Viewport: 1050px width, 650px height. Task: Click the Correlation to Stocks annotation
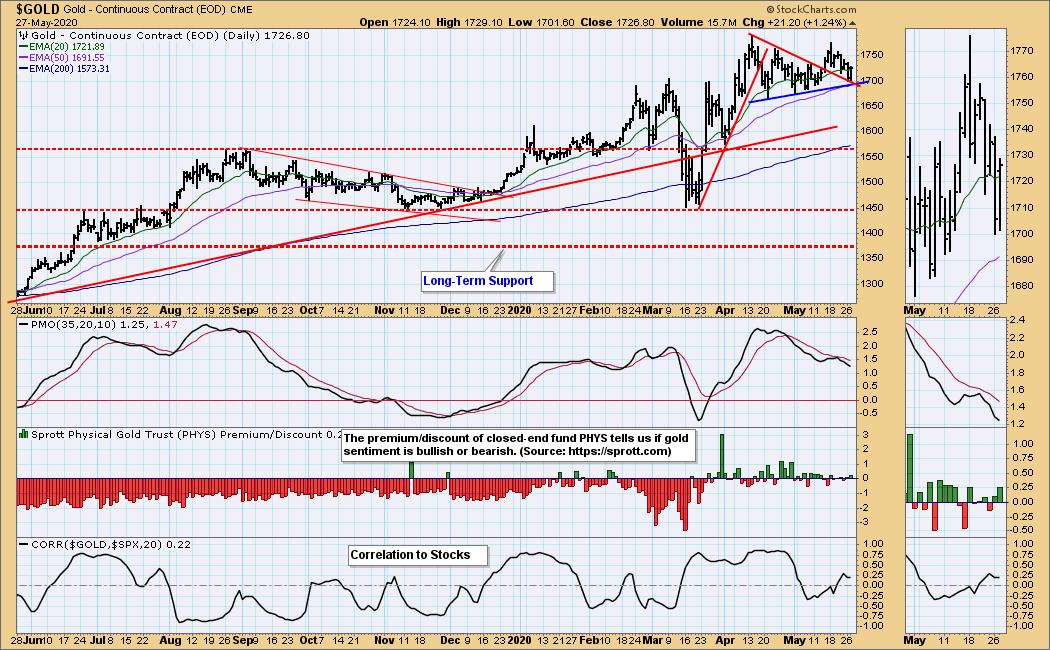pyautogui.click(x=417, y=555)
